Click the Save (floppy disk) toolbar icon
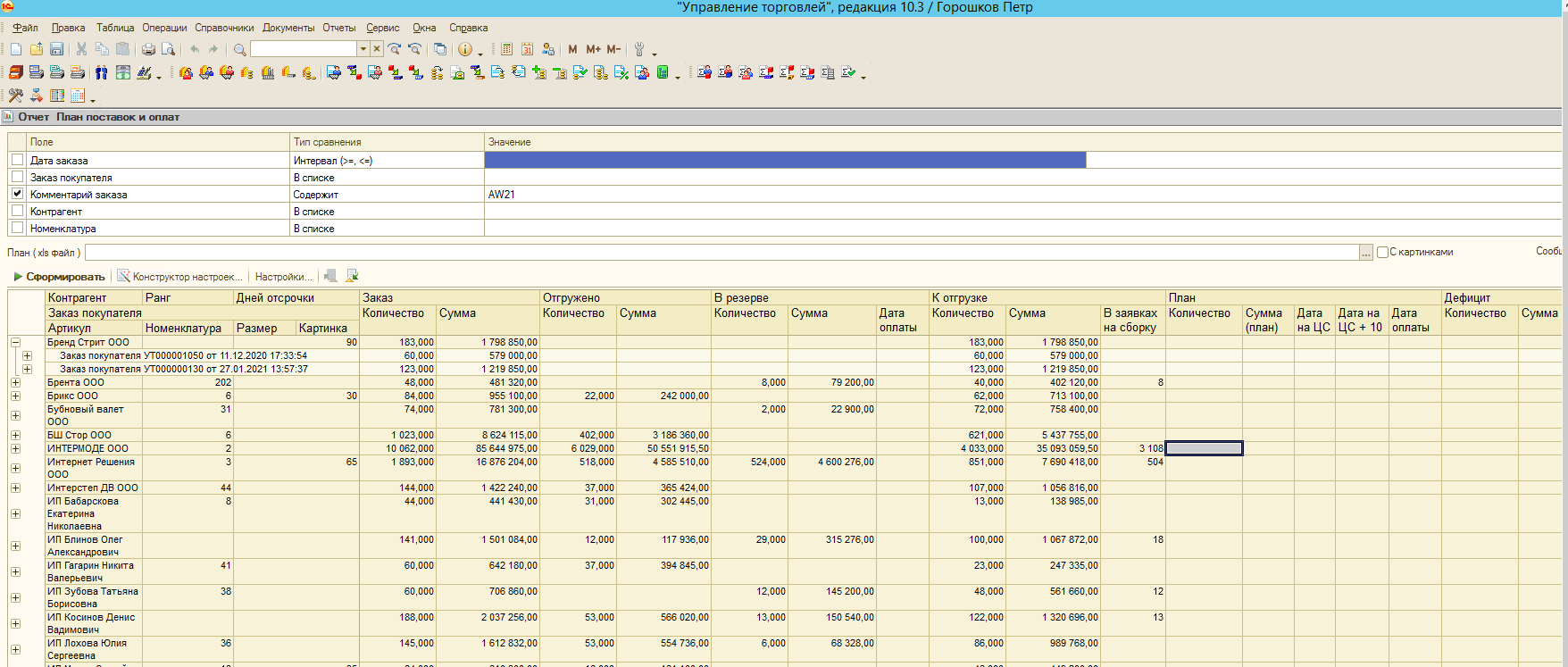1568x667 pixels. click(x=56, y=49)
